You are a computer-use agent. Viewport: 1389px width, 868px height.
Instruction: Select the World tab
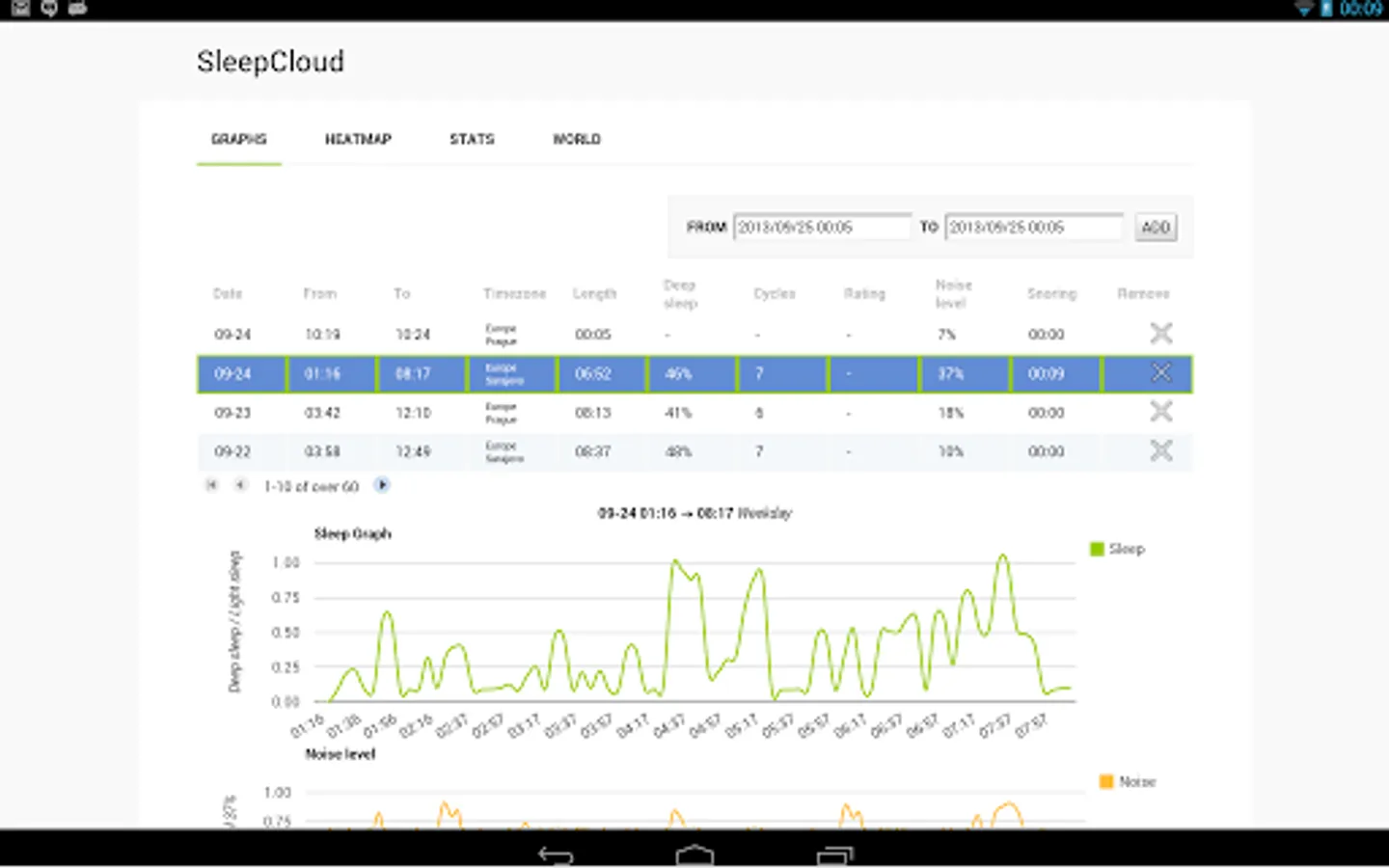point(577,139)
